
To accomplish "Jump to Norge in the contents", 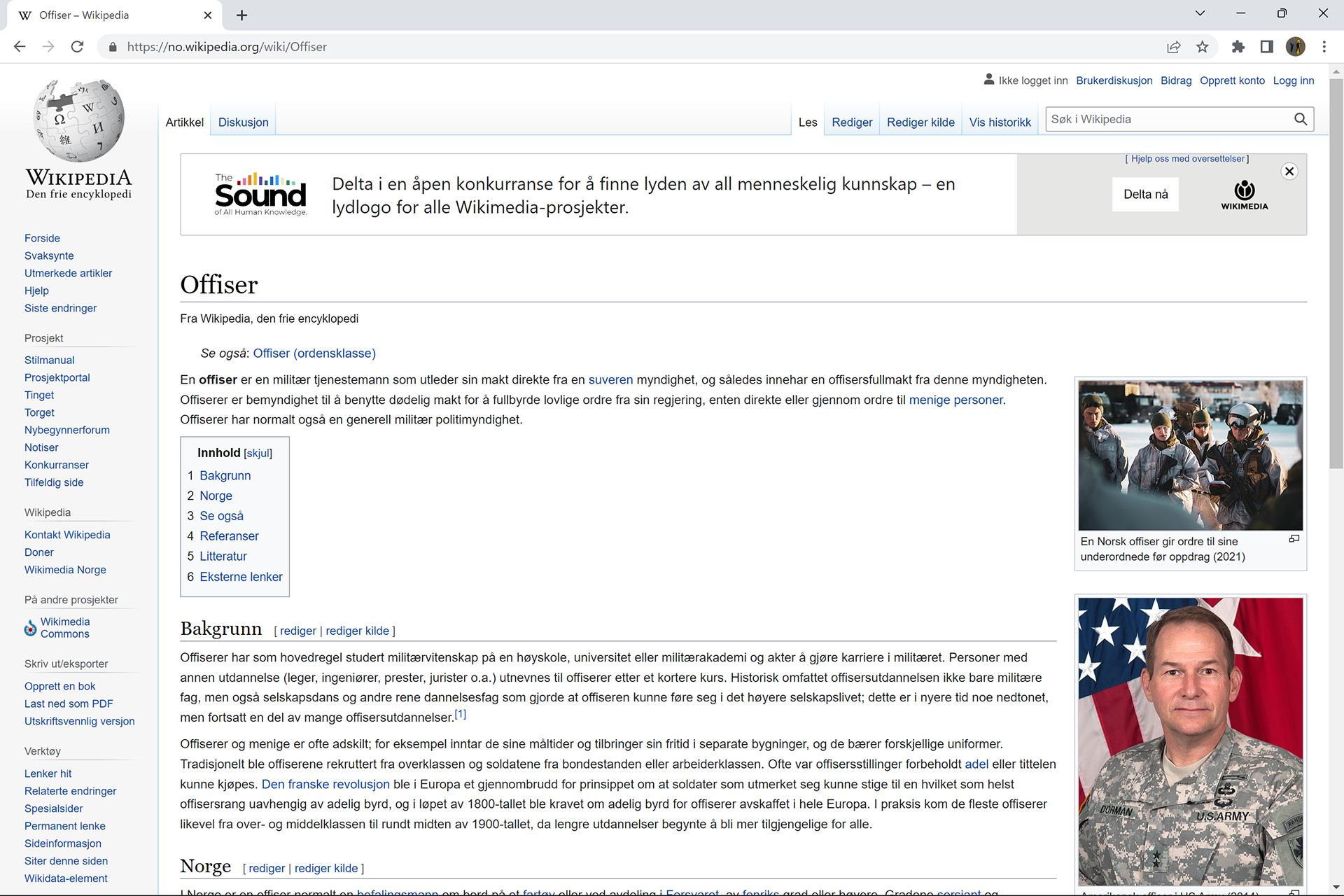I will point(216,496).
